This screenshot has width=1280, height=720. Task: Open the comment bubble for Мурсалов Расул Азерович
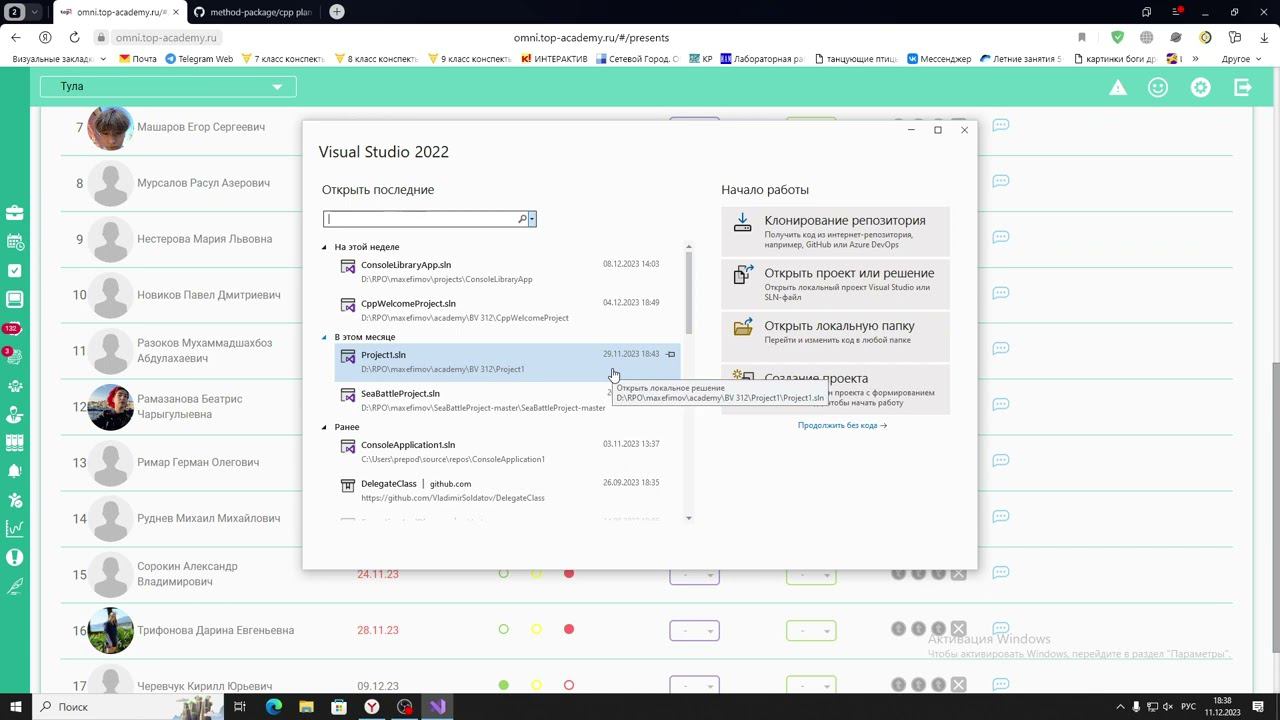click(1000, 181)
